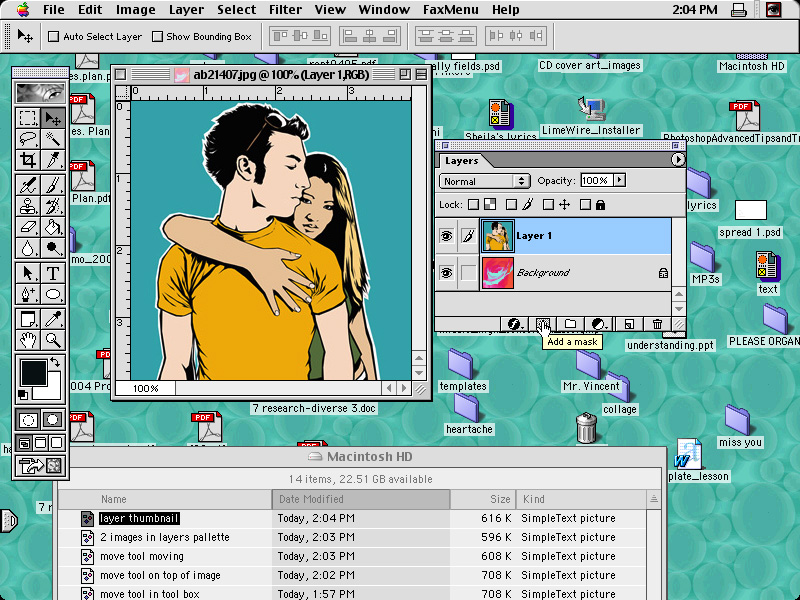Viewport: 800px width, 600px height.
Task: Click the 100% zoom field in document
Action: [145, 388]
